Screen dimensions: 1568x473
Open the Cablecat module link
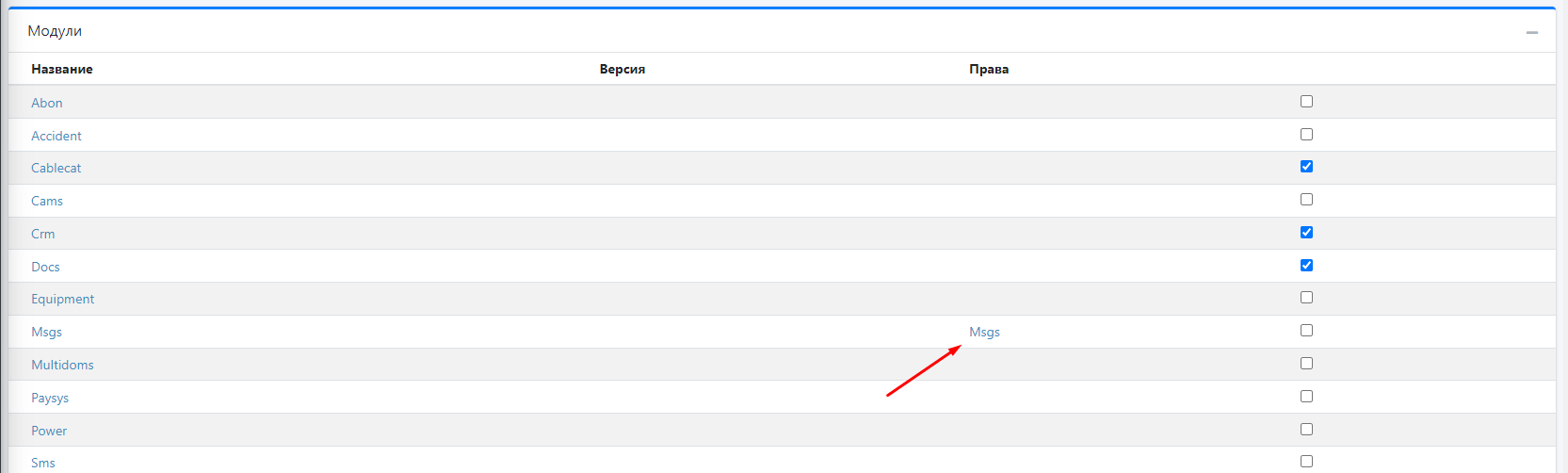pos(57,168)
